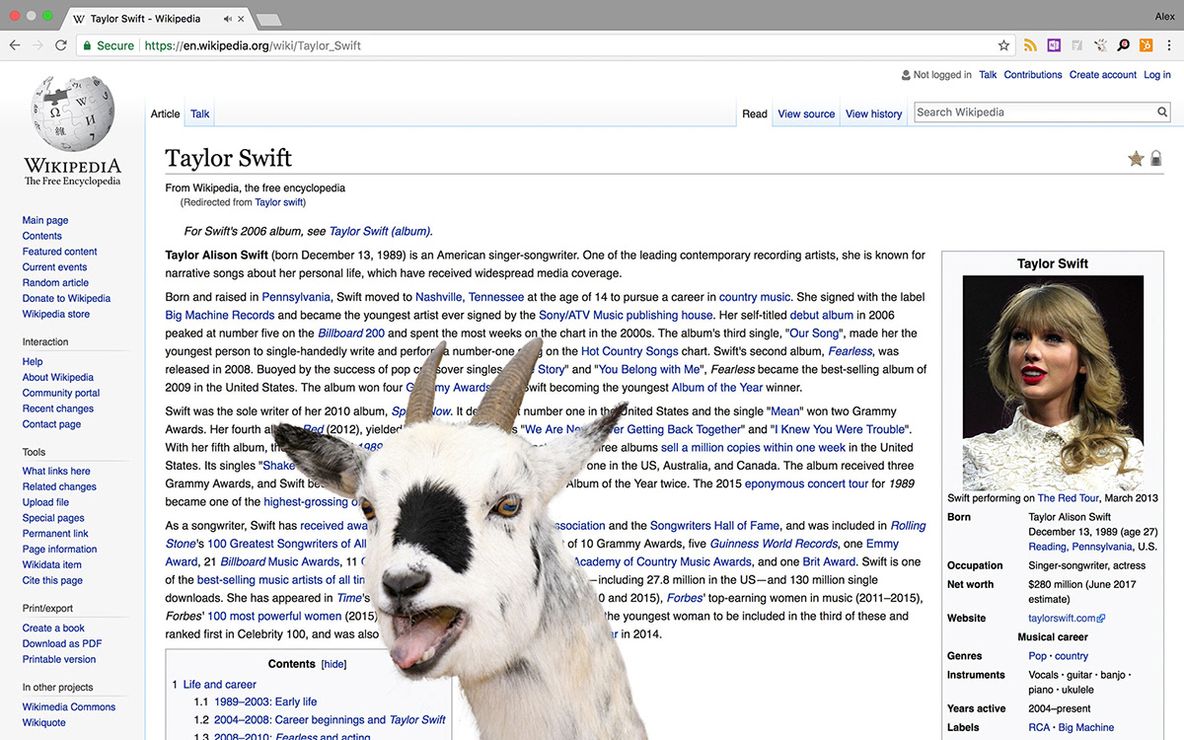
Task: Bookmark this page with the star icon
Action: [1004, 45]
